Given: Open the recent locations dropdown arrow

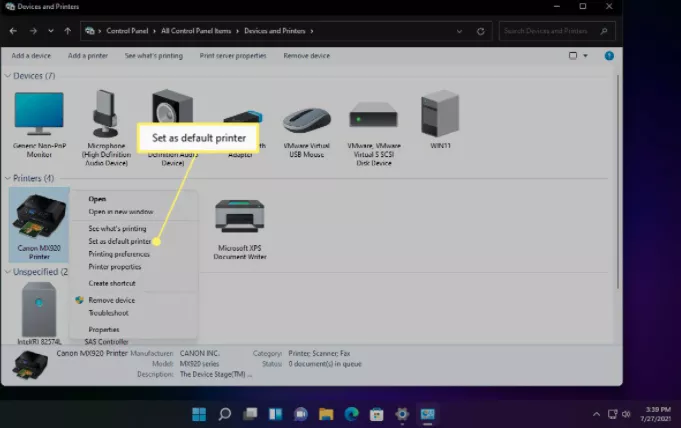Looking at the screenshot, I should (51, 31).
